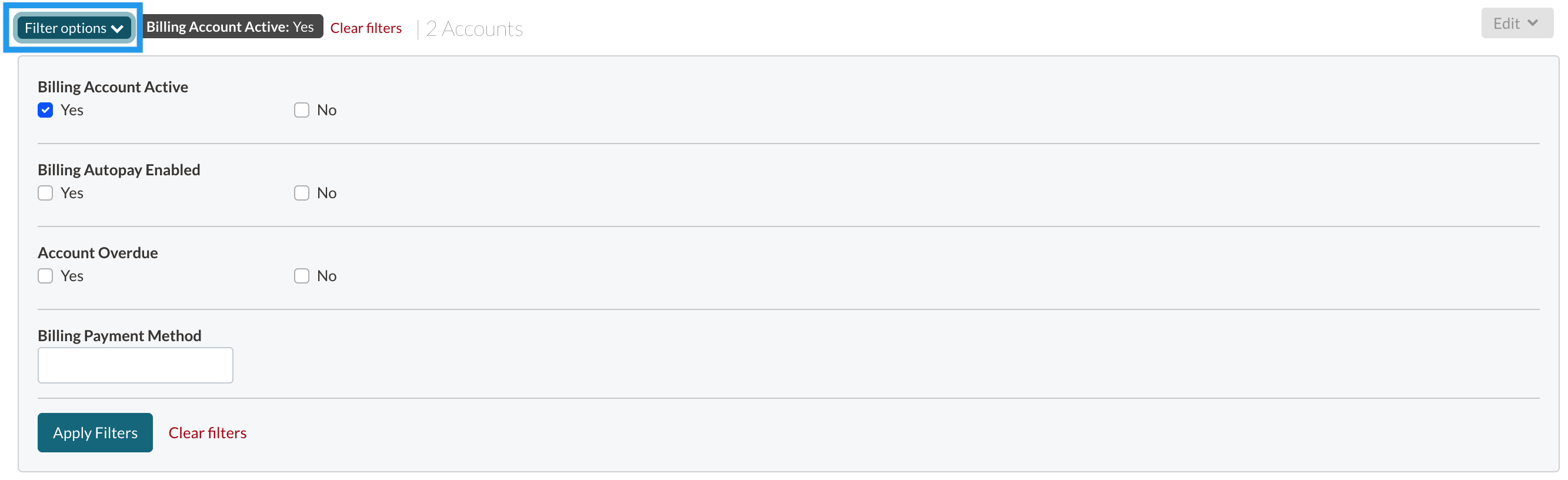1568x480 pixels.
Task: Open the Filter options dropdown
Action: point(72,28)
